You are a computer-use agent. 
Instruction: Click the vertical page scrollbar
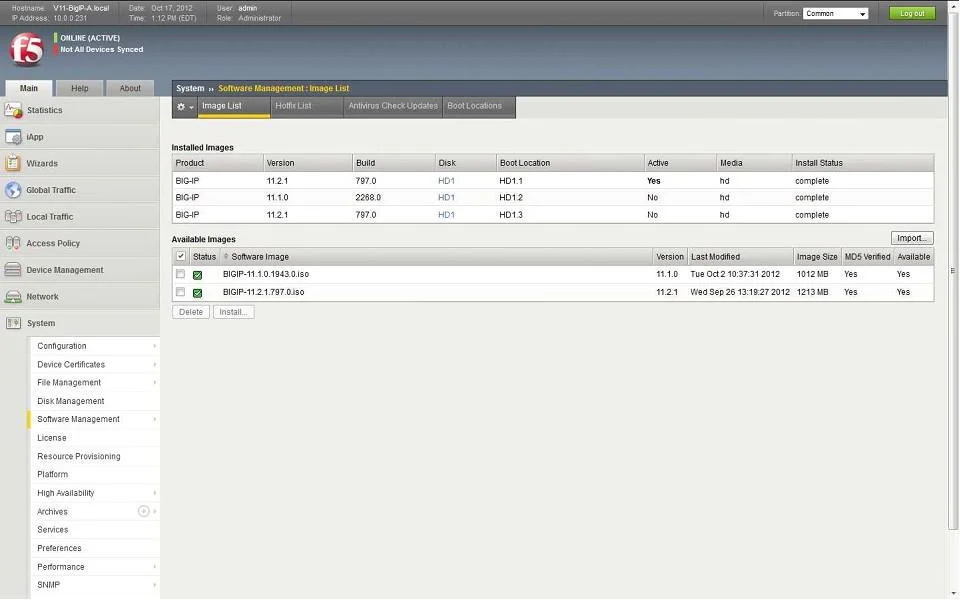tap(953, 269)
